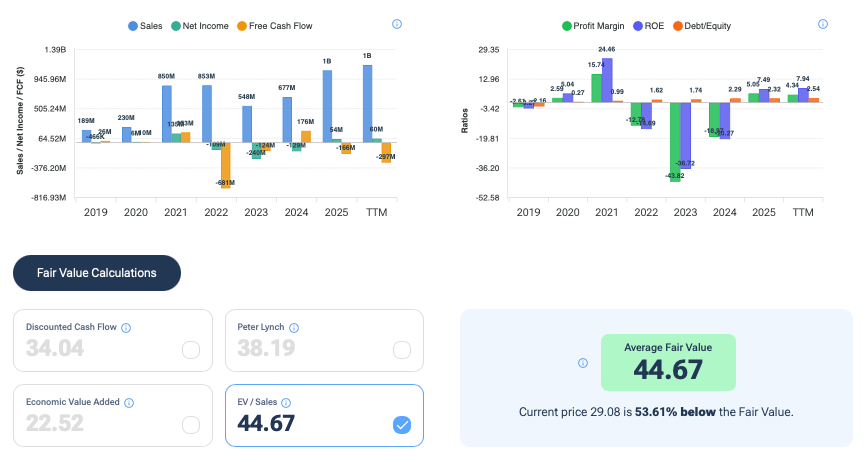Toggle Sales series in chart legend
Screen dimensions: 868x462
[145, 26]
